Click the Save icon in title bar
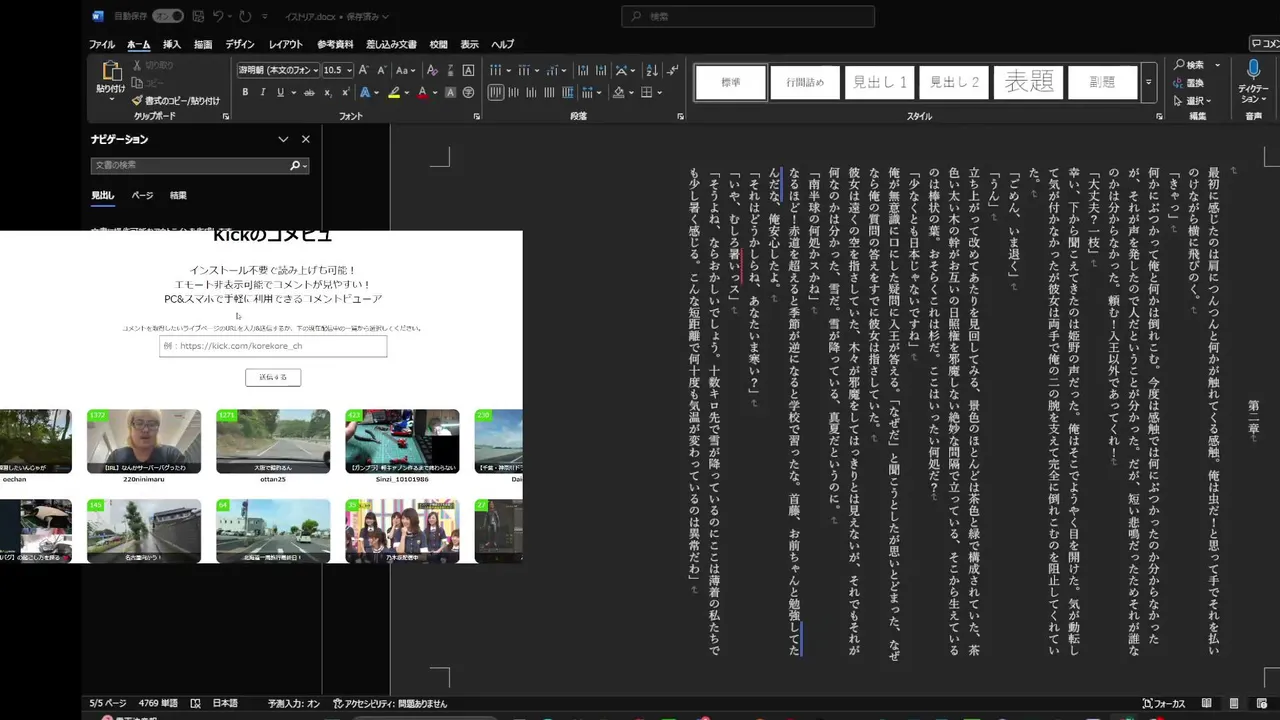Viewport: 1280px width, 720px height. [197, 16]
